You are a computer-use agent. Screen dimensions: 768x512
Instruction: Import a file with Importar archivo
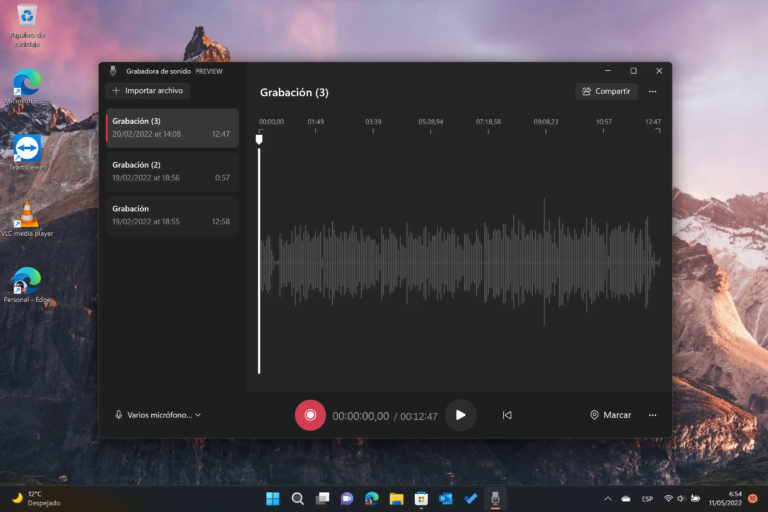tap(147, 91)
